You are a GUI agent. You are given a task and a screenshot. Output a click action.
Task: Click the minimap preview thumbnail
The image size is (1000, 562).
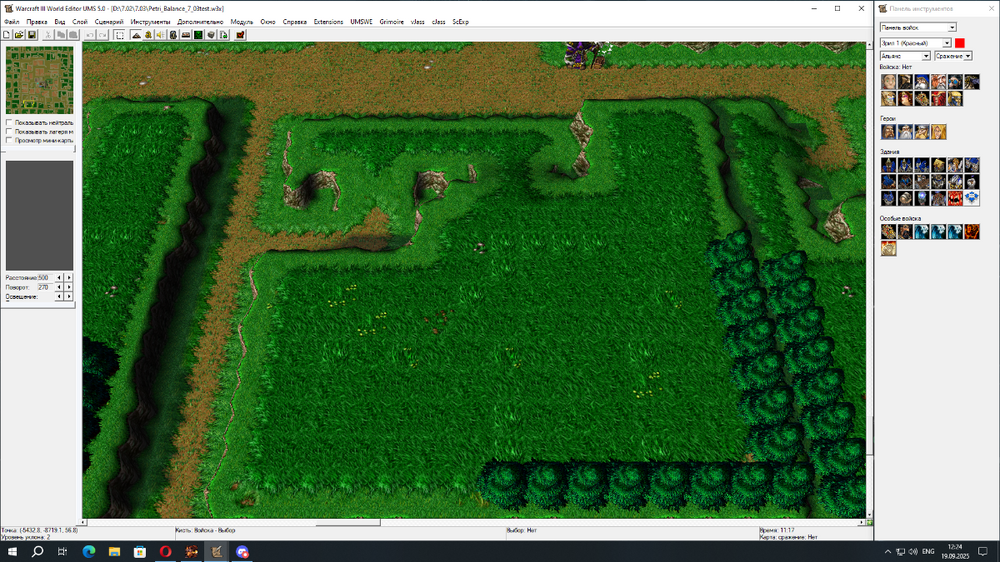coord(40,80)
